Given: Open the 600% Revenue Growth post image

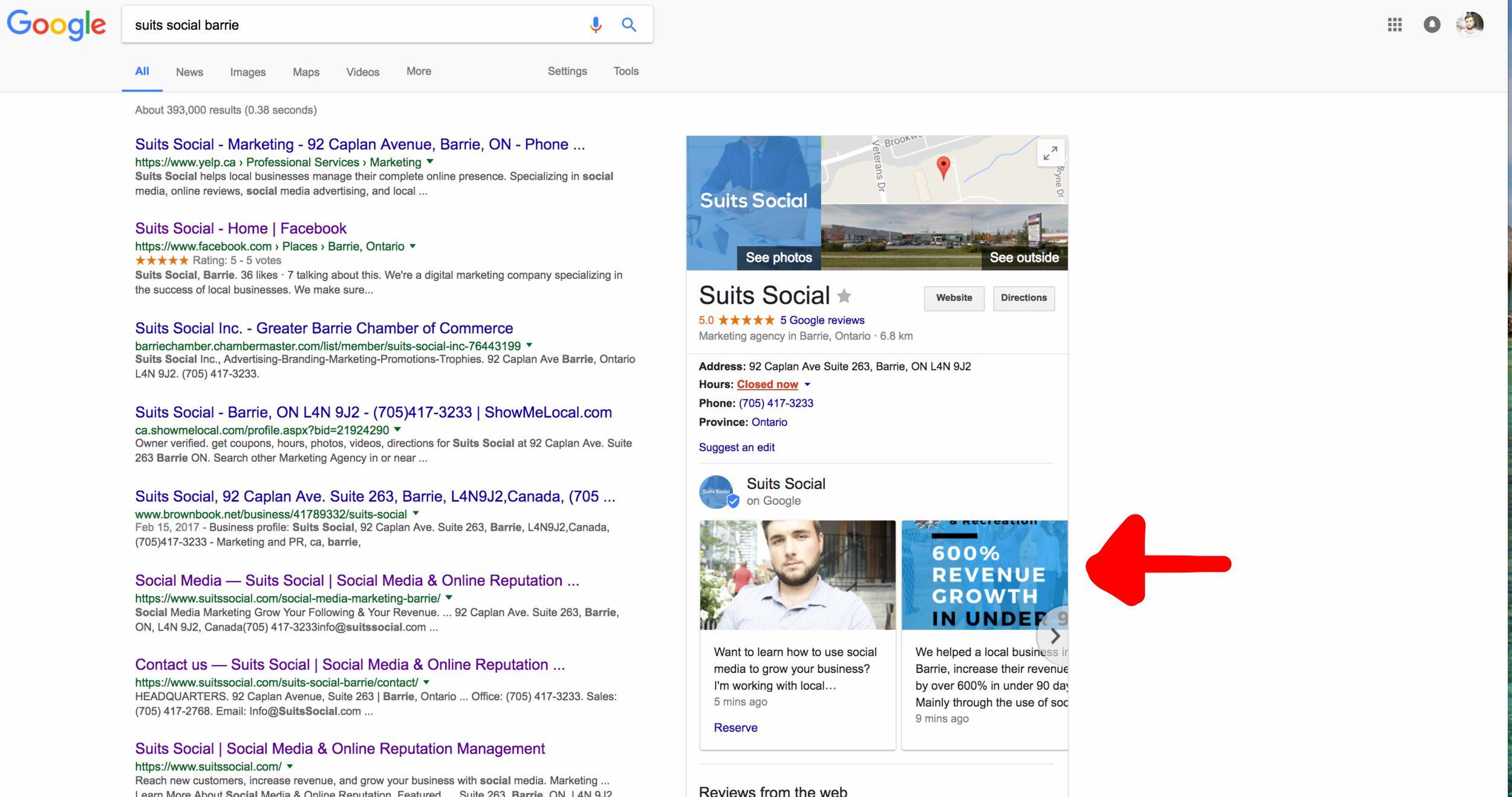Looking at the screenshot, I should click(985, 575).
